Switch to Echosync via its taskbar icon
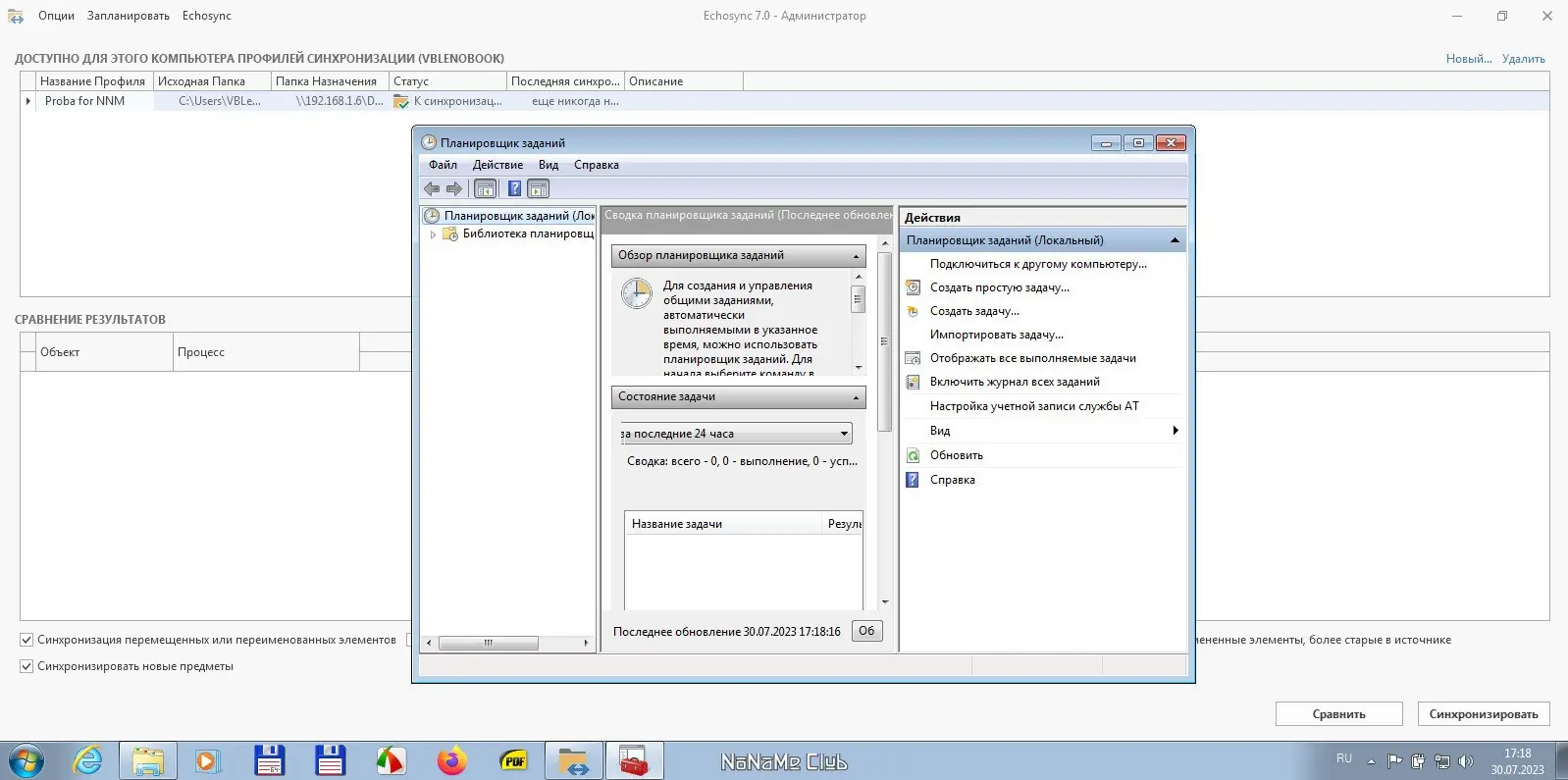The image size is (1568, 780). click(x=574, y=760)
